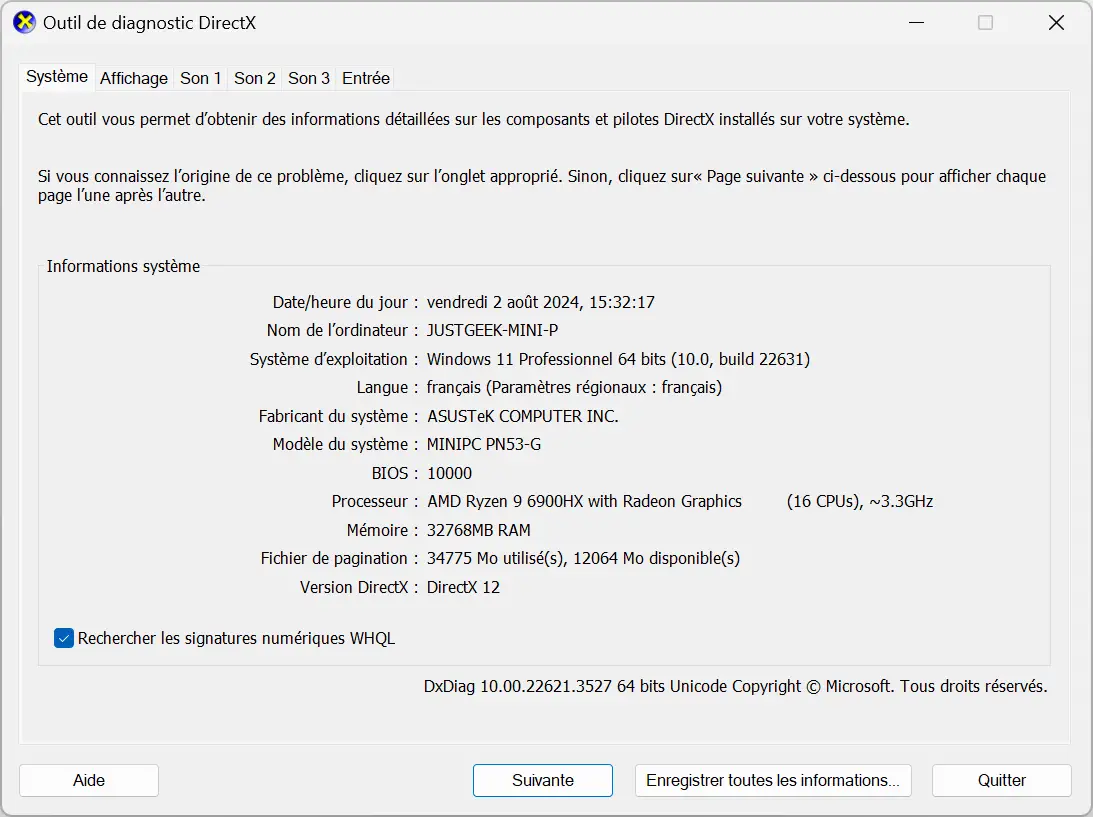Click the Quitter button
This screenshot has width=1093, height=817.
tap(1001, 780)
